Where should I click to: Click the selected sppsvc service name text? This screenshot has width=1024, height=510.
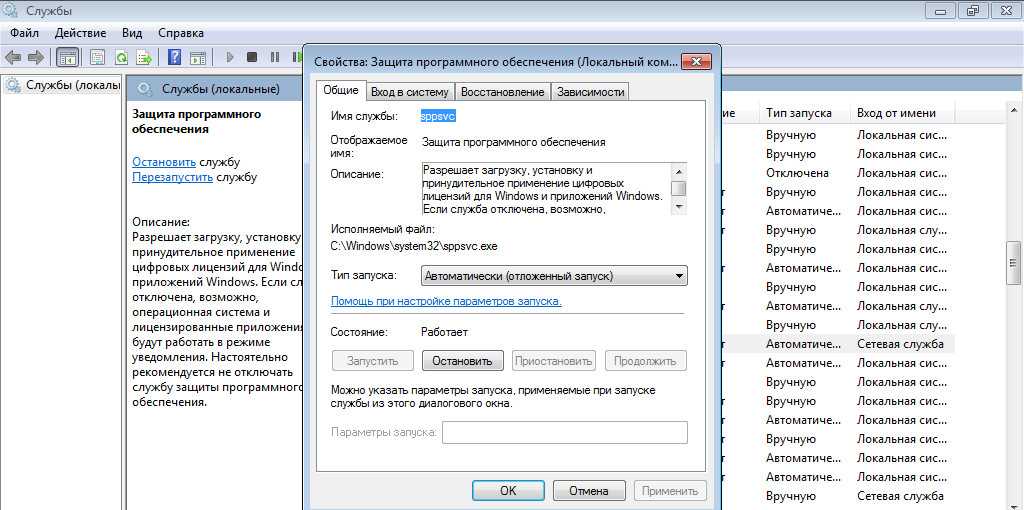pyautogui.click(x=438, y=116)
